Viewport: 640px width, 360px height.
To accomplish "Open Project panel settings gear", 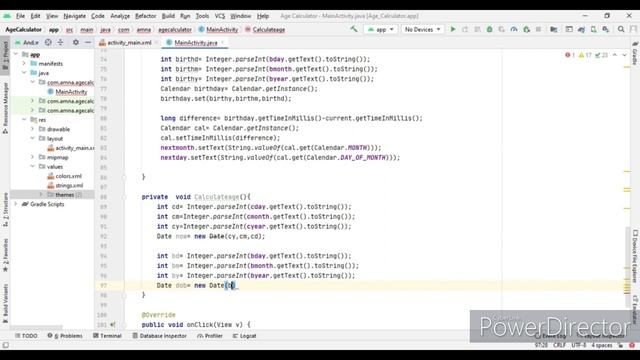I will pos(76,42).
